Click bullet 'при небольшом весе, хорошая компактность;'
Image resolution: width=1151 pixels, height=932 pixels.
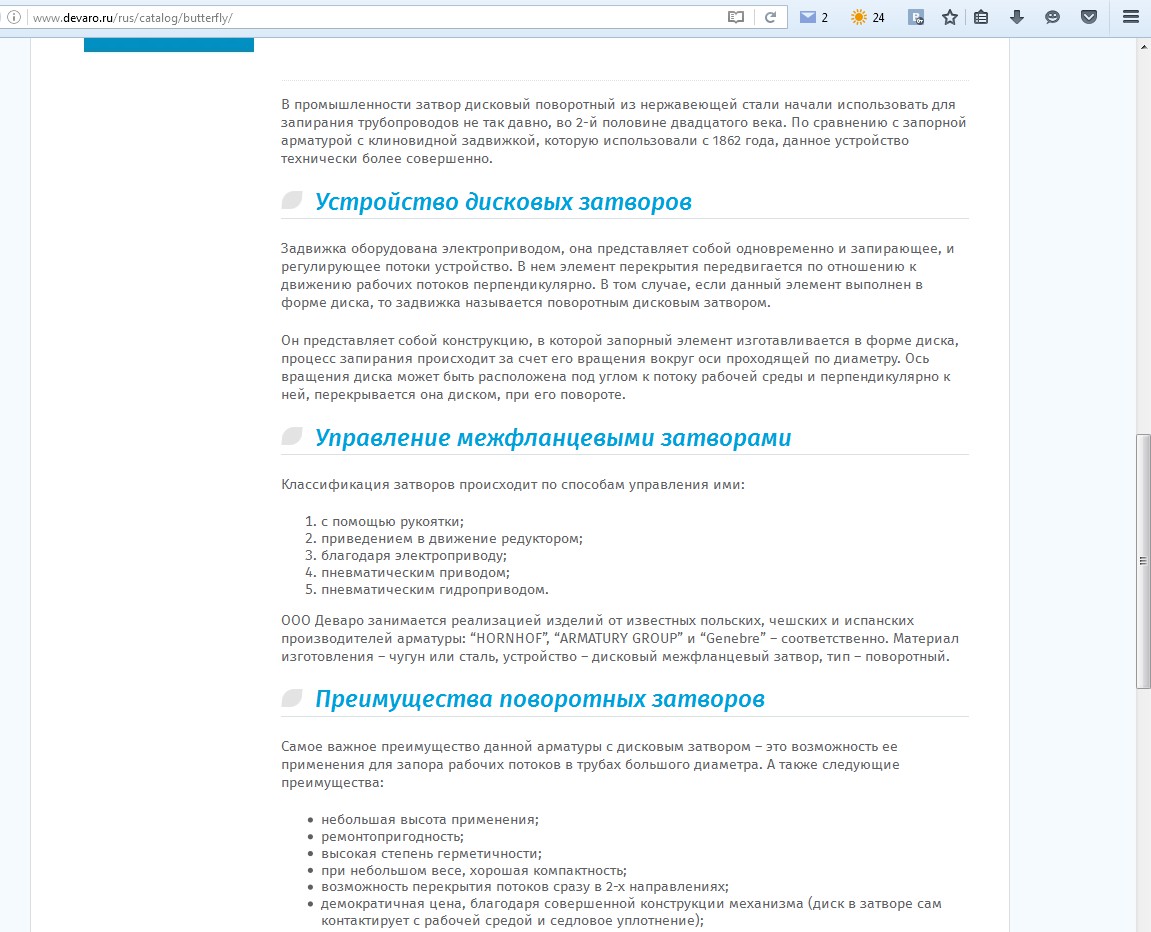473,870
